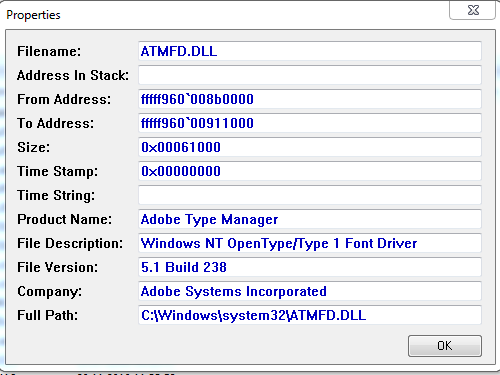Close the Properties dialog window

tap(473, 10)
